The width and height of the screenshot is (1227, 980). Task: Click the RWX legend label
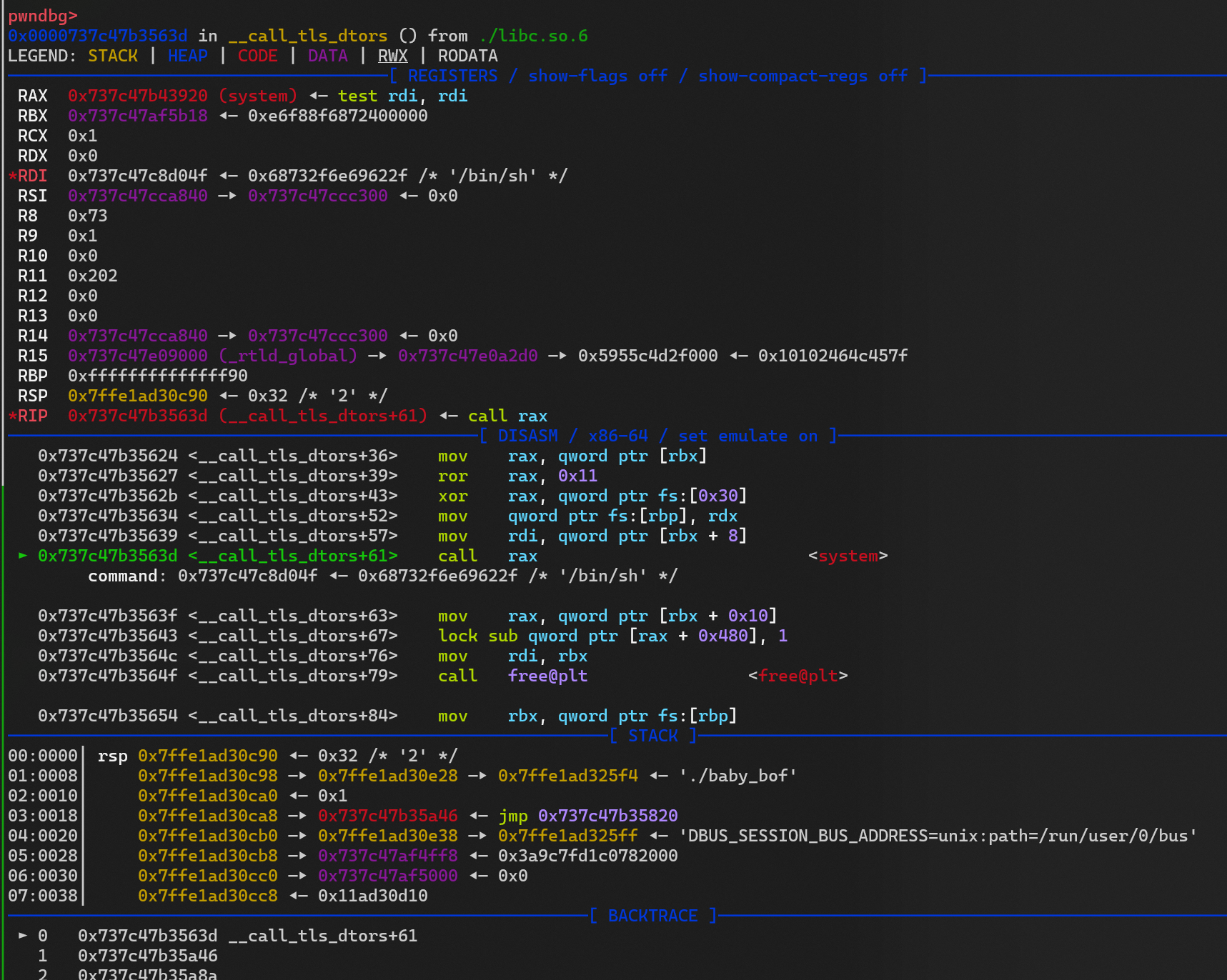(392, 56)
